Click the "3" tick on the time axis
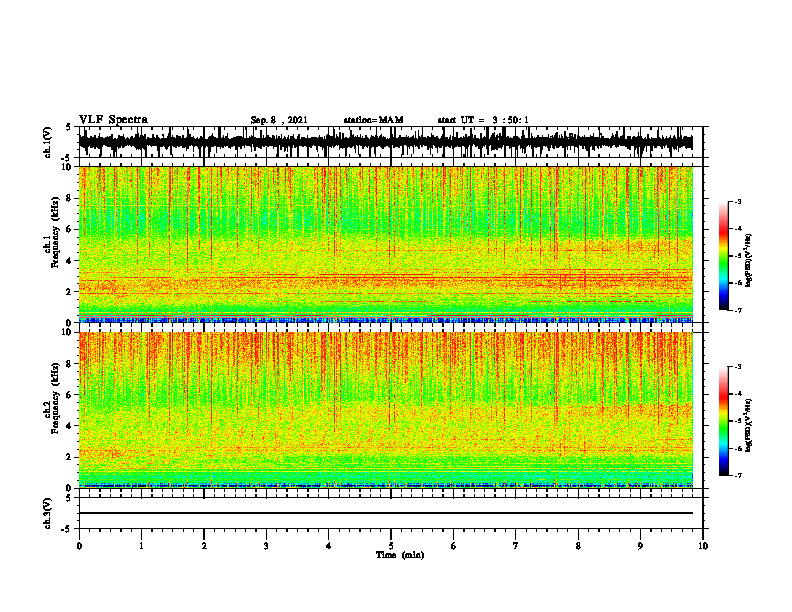This screenshot has height=612, width=792. (x=266, y=546)
